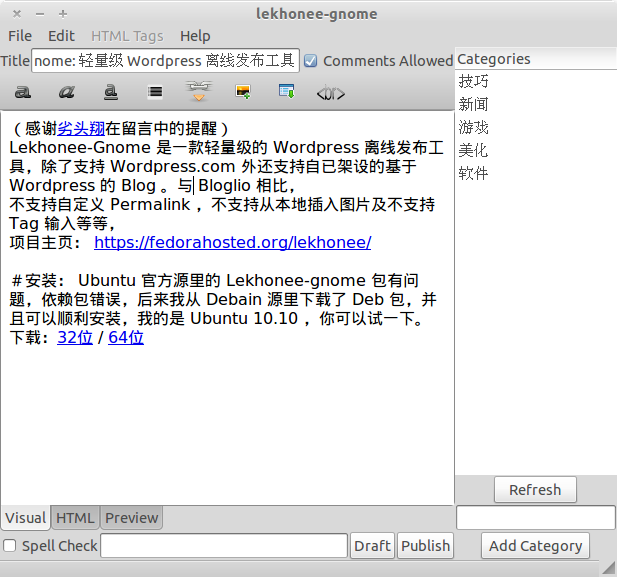
Task: Minimize the lekhonee-gnome window
Action: coord(40,14)
